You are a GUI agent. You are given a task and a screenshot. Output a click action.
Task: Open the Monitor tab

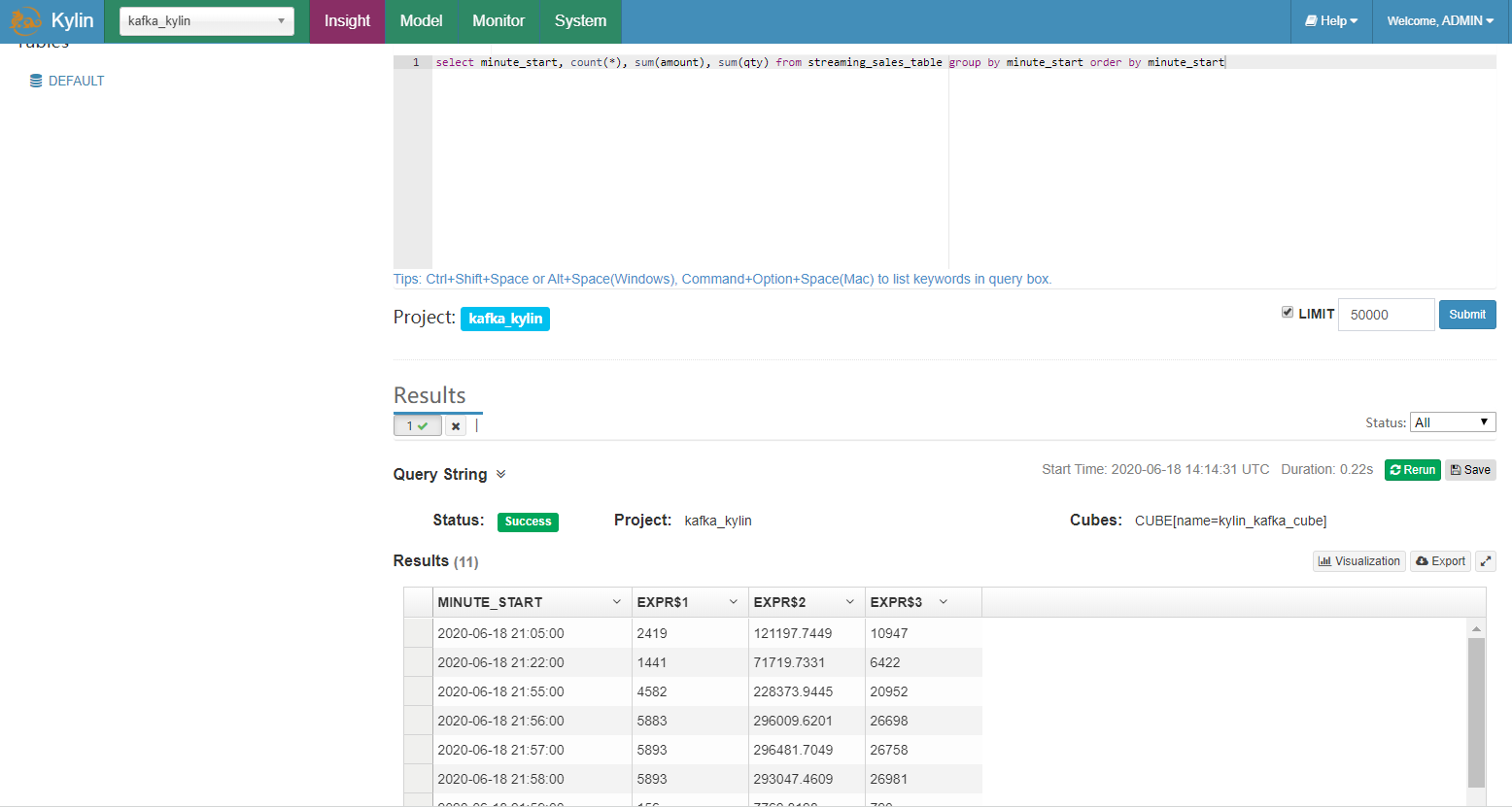(498, 21)
